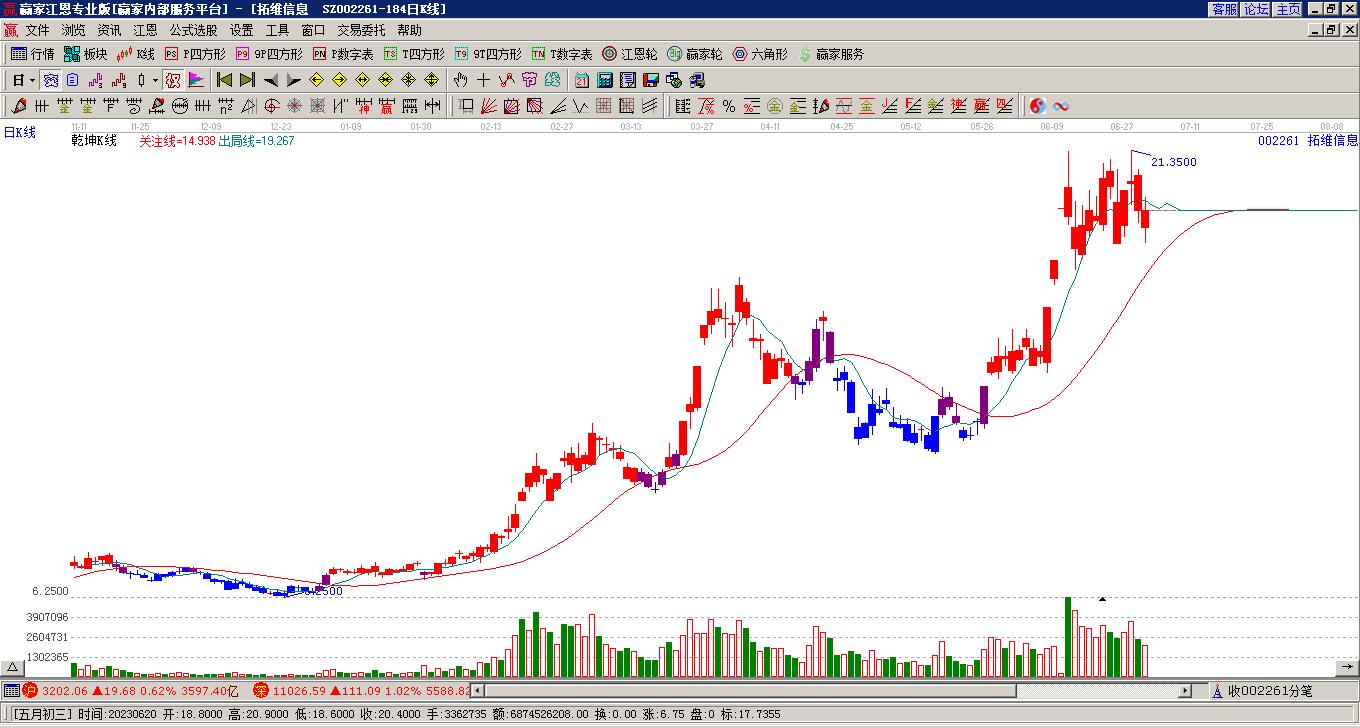The image size is (1360, 728).
Task: Open the 江恩轮 Gann wheel
Action: pos(630,54)
